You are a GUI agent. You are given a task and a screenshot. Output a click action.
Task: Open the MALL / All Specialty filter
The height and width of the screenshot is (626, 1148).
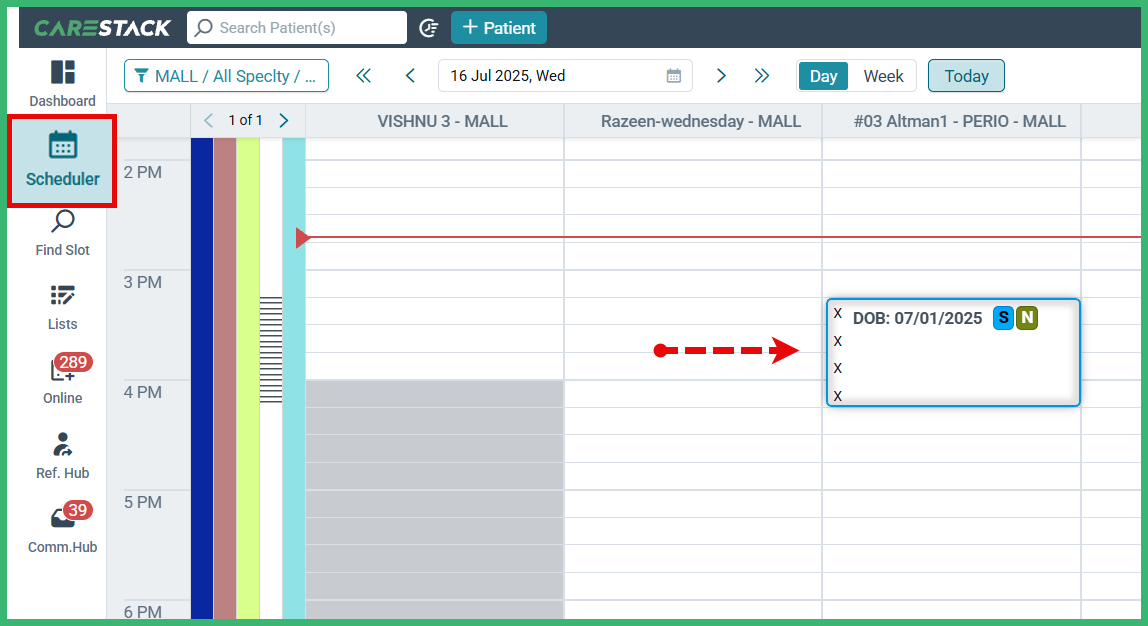coord(226,75)
